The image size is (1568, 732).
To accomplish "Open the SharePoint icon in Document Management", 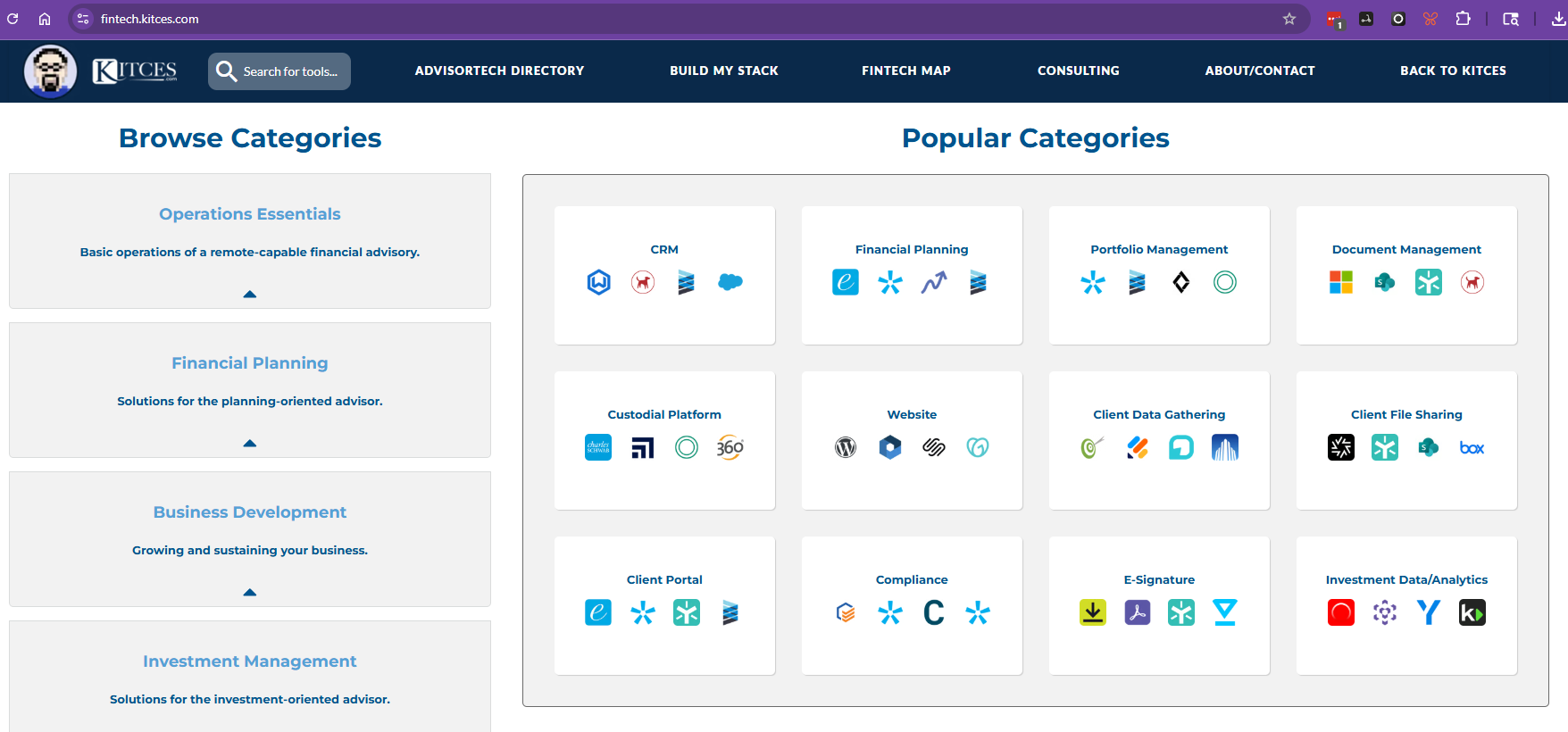I will (x=1385, y=282).
